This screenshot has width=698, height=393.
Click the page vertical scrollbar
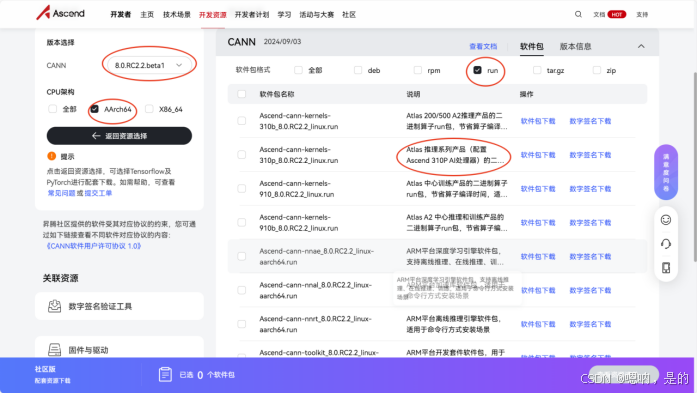[695, 167]
